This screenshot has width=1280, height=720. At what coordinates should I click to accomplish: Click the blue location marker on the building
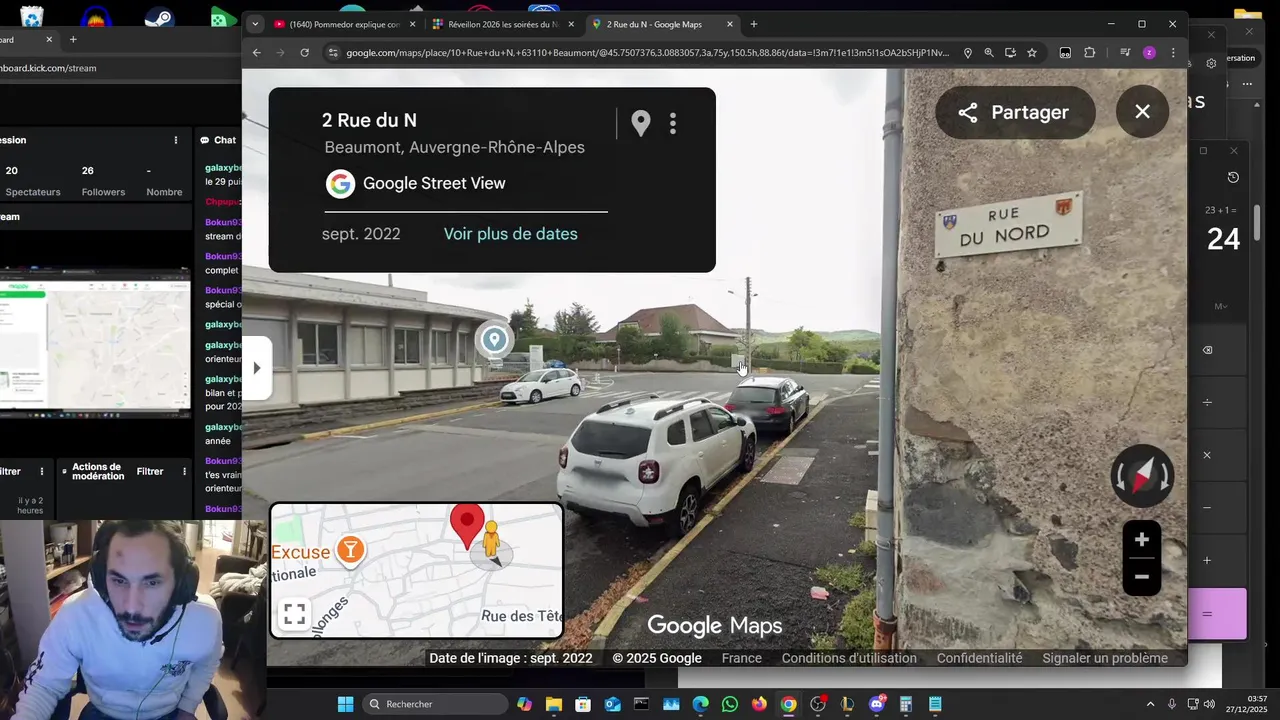pyautogui.click(x=494, y=340)
